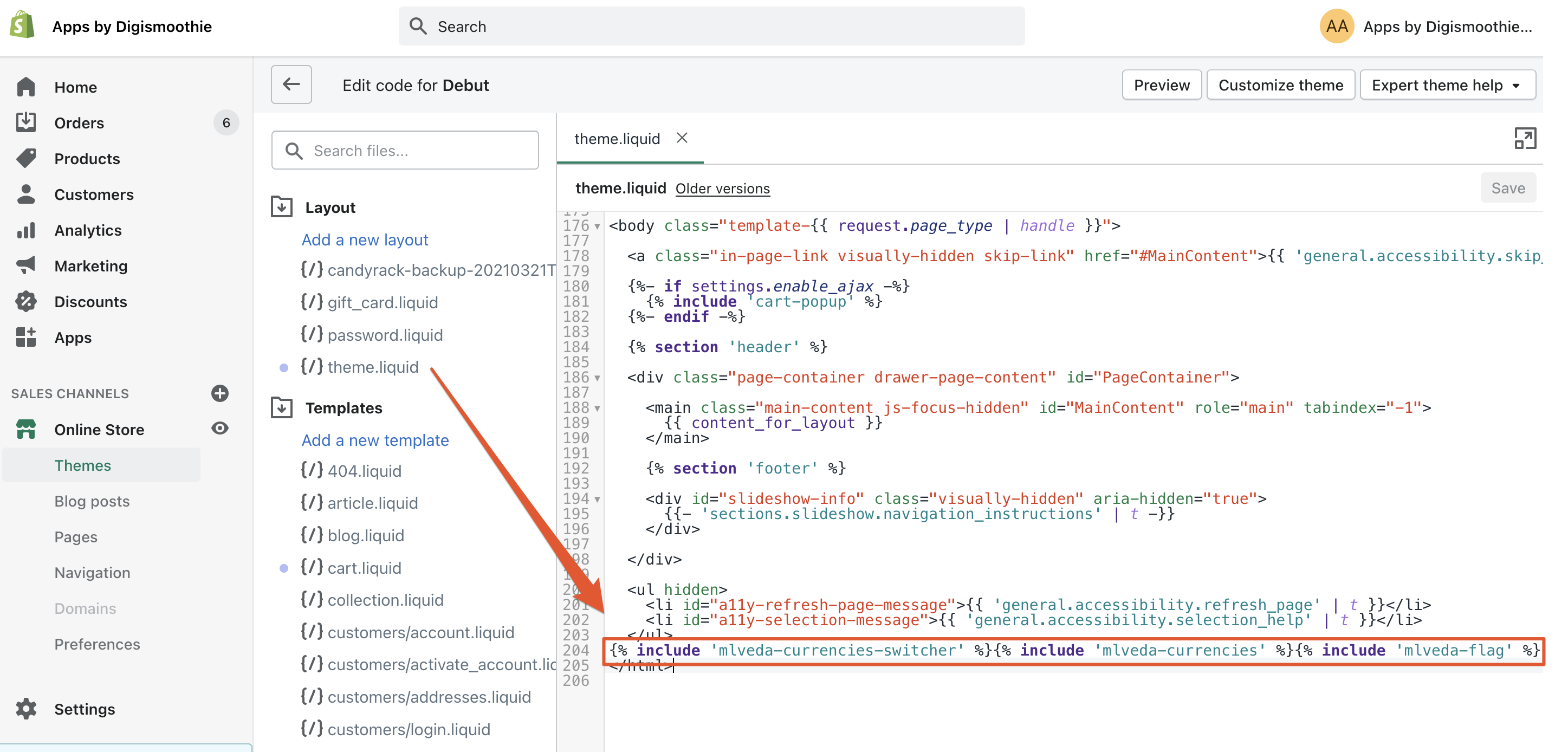
Task: Open customers/activate_account.liquid template
Action: click(x=429, y=664)
